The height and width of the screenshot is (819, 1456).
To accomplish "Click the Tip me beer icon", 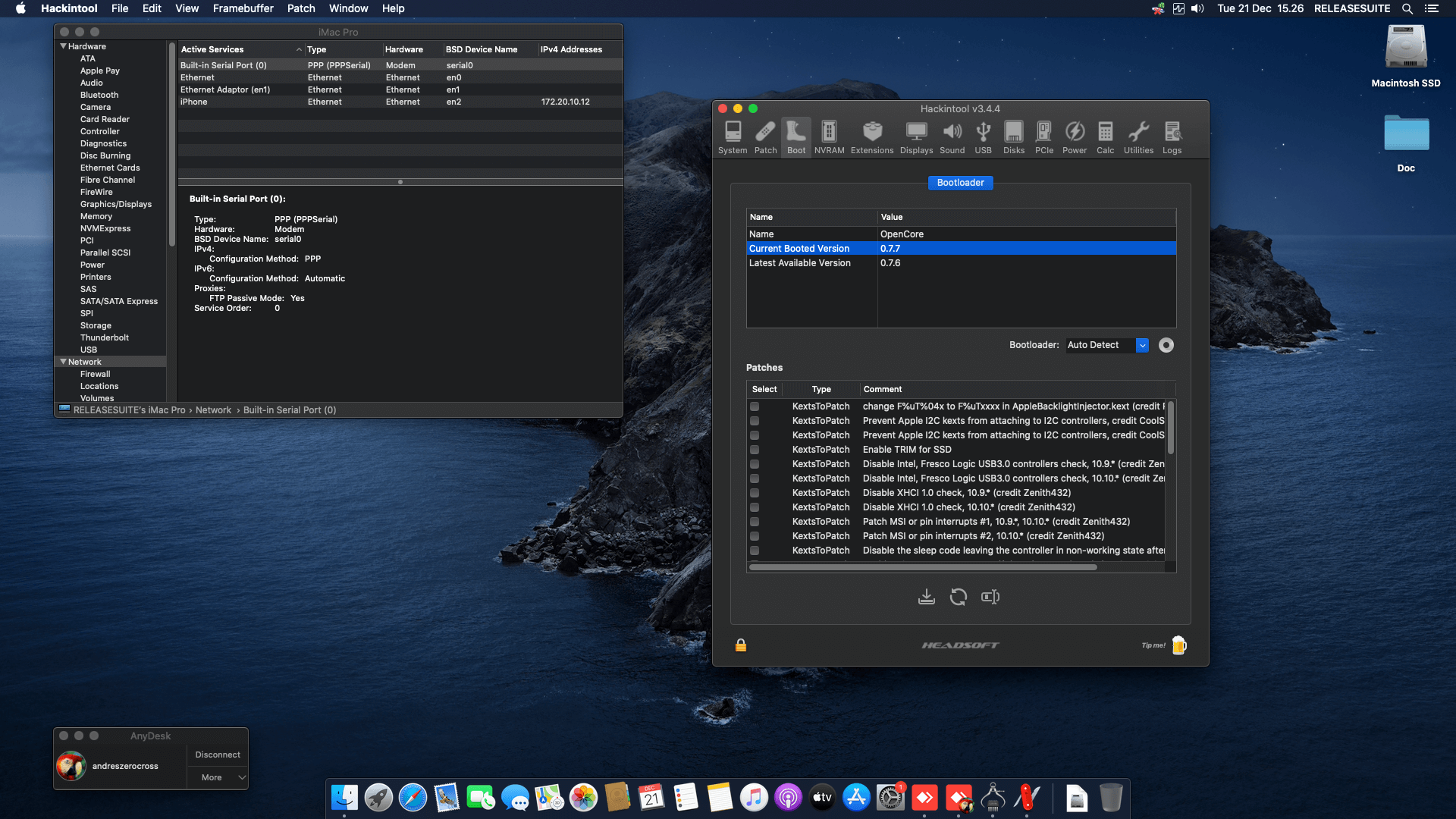I will click(1178, 645).
